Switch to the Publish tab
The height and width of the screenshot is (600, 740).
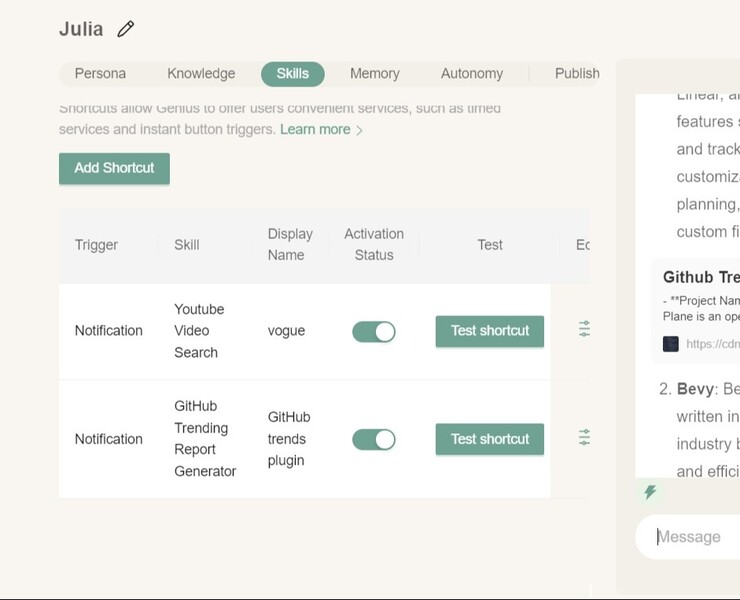pyautogui.click(x=577, y=74)
